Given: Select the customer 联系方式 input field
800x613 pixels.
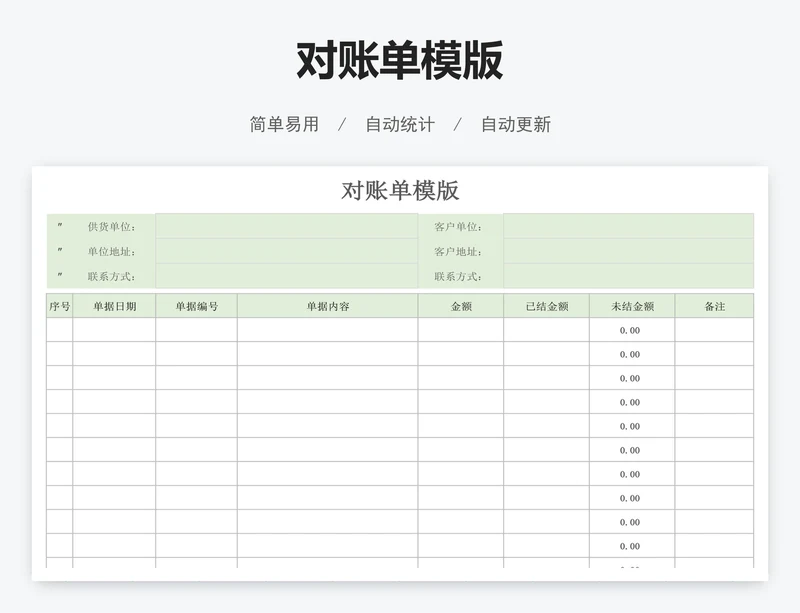Looking at the screenshot, I should pos(629,276).
